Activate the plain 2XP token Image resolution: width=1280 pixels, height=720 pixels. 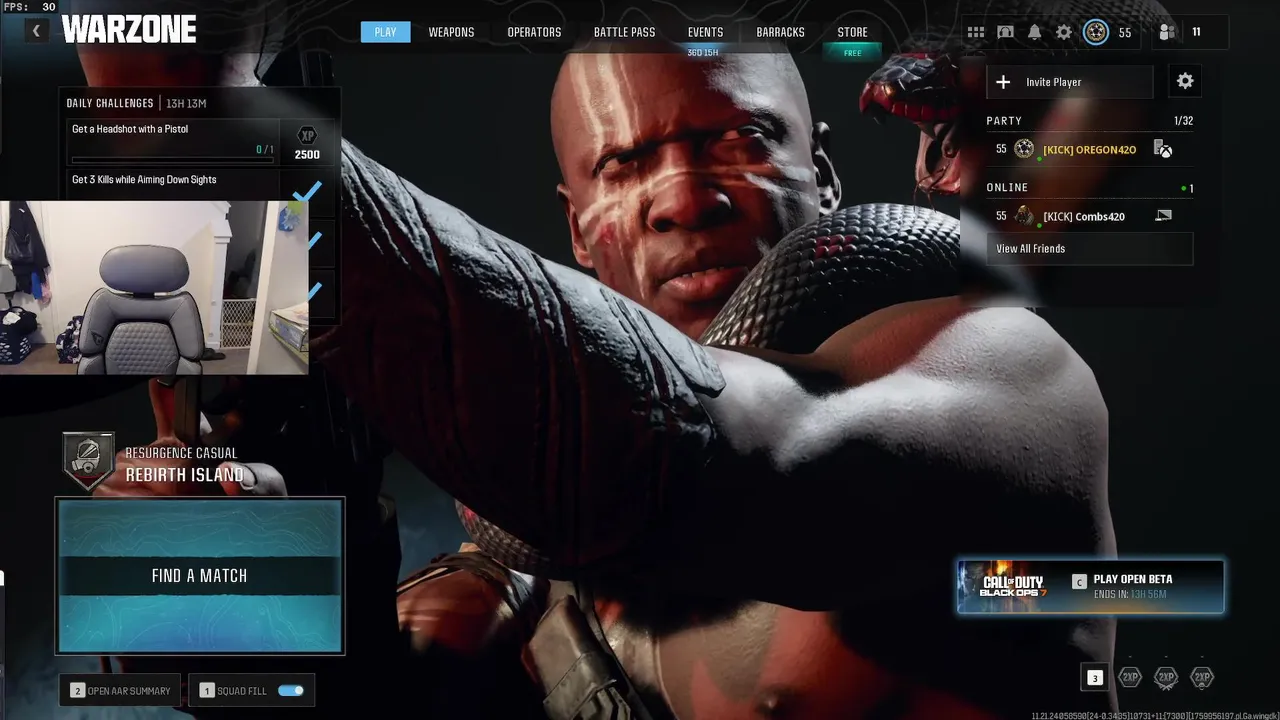click(x=1130, y=678)
